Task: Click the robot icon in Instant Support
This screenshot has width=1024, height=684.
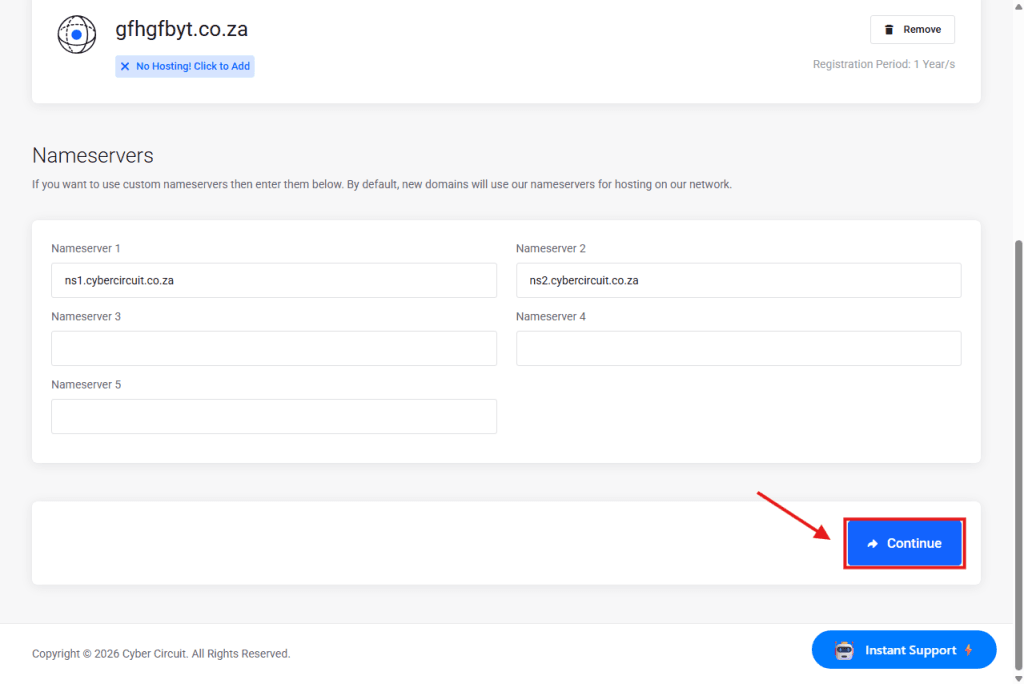Action: point(844,650)
